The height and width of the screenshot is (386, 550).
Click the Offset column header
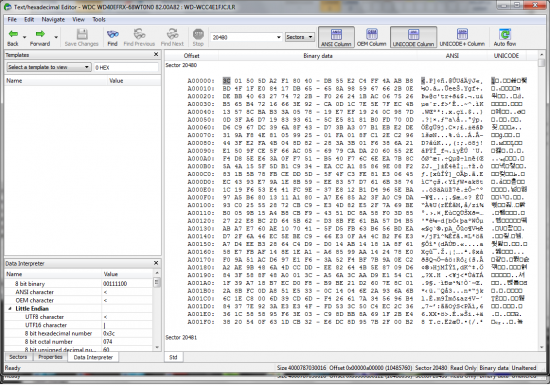pyautogui.click(x=192, y=56)
